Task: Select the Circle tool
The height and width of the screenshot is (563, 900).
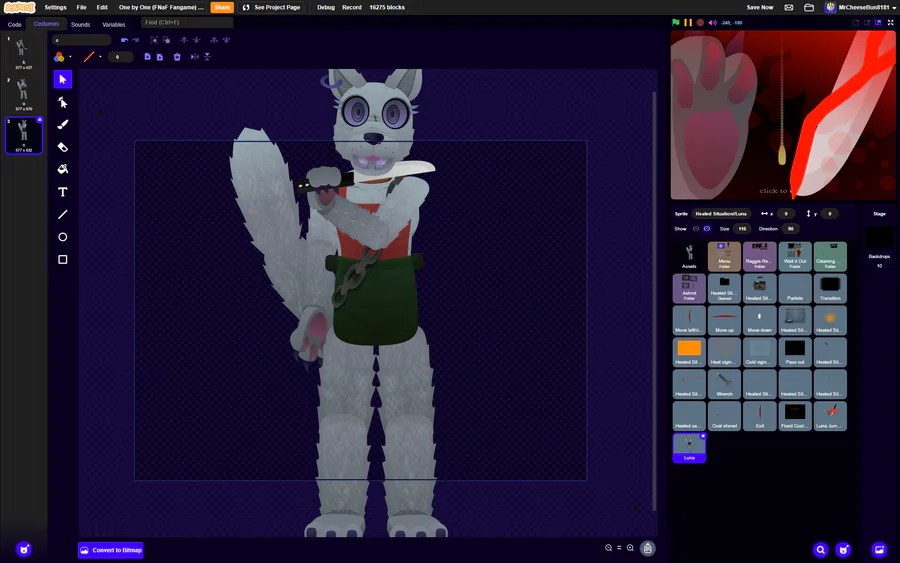Action: coord(63,237)
